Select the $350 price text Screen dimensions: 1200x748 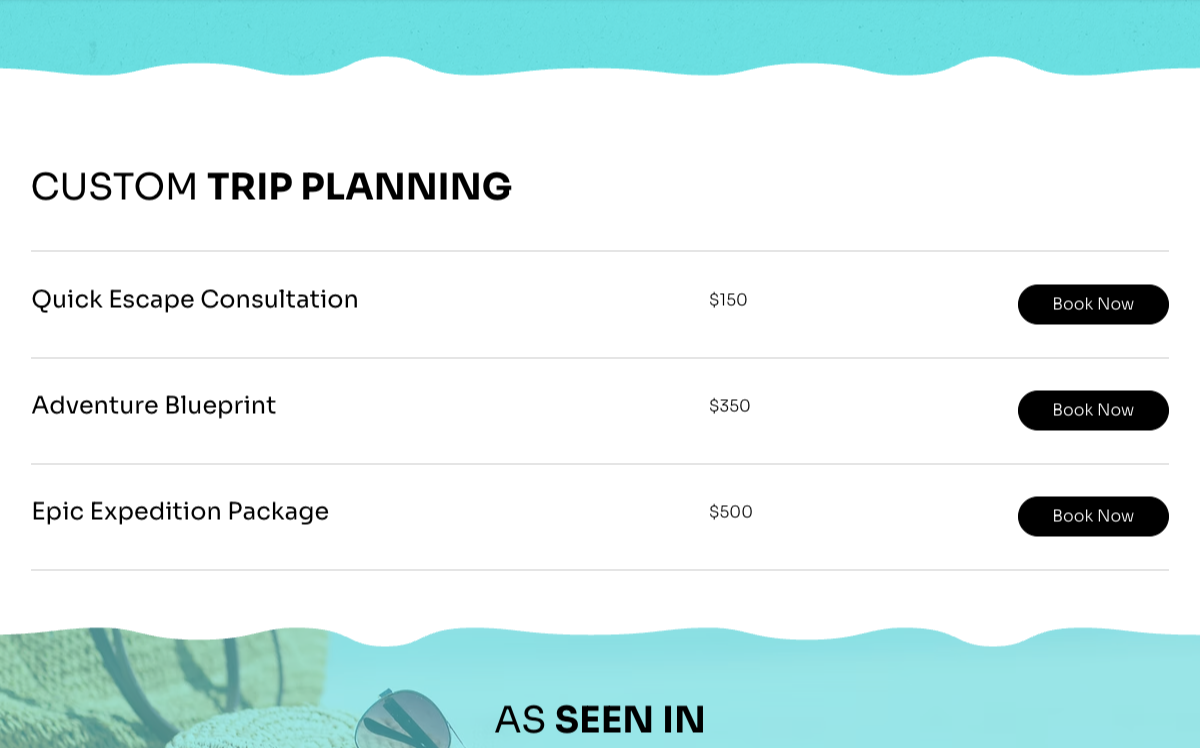click(730, 406)
